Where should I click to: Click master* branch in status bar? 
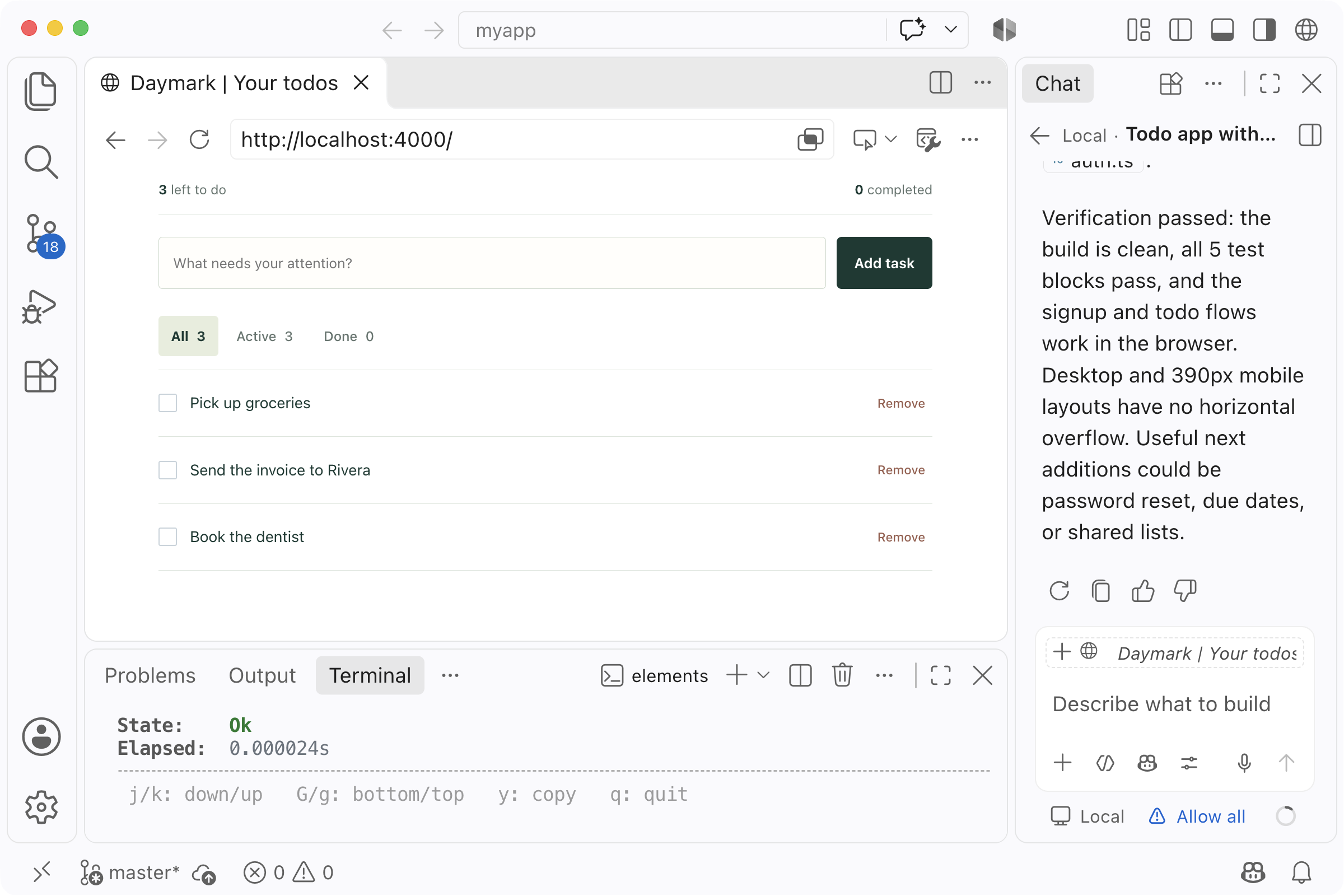130,873
